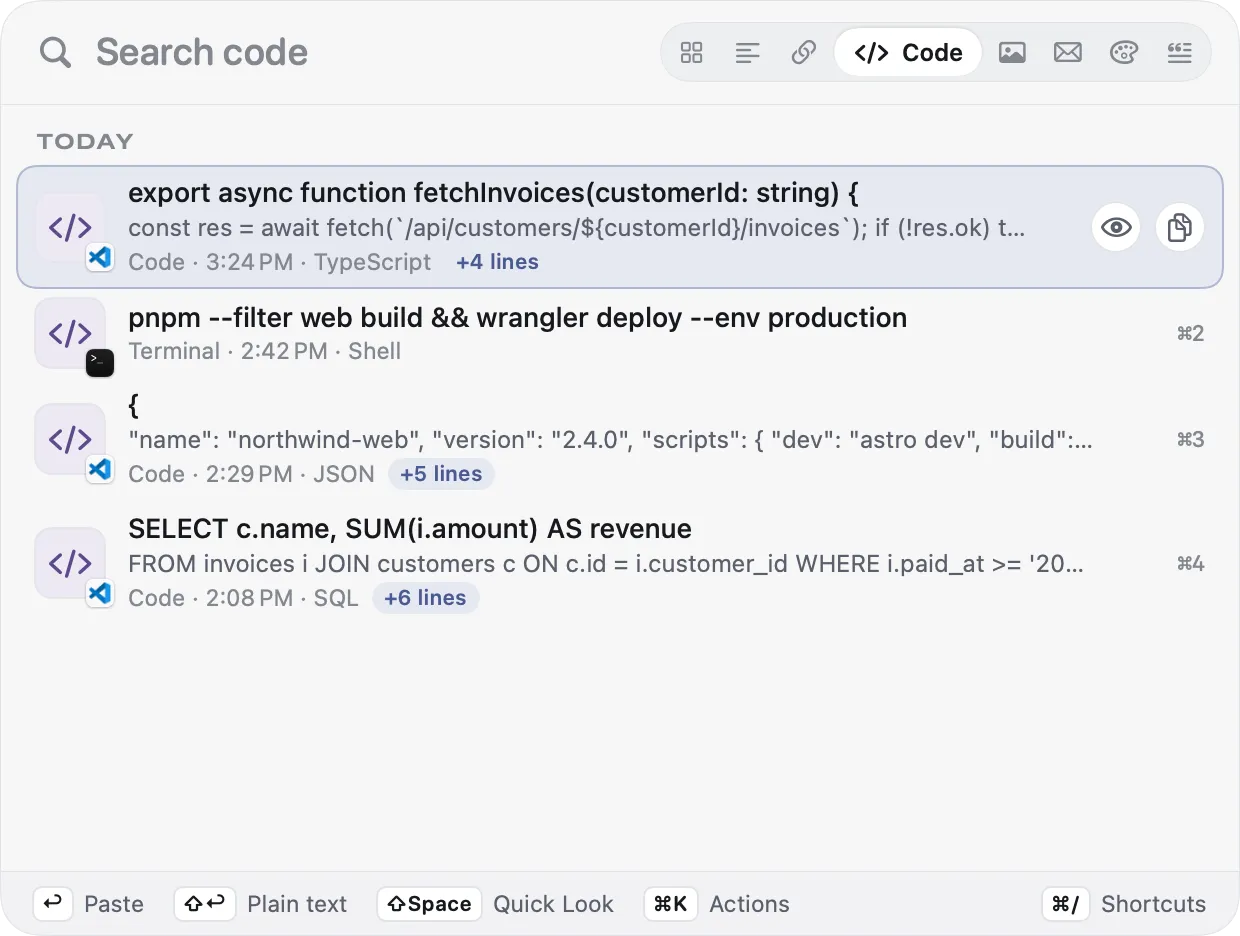1240x936 pixels.
Task: Click VS Code badge on the SQL entry
Action: click(100, 592)
